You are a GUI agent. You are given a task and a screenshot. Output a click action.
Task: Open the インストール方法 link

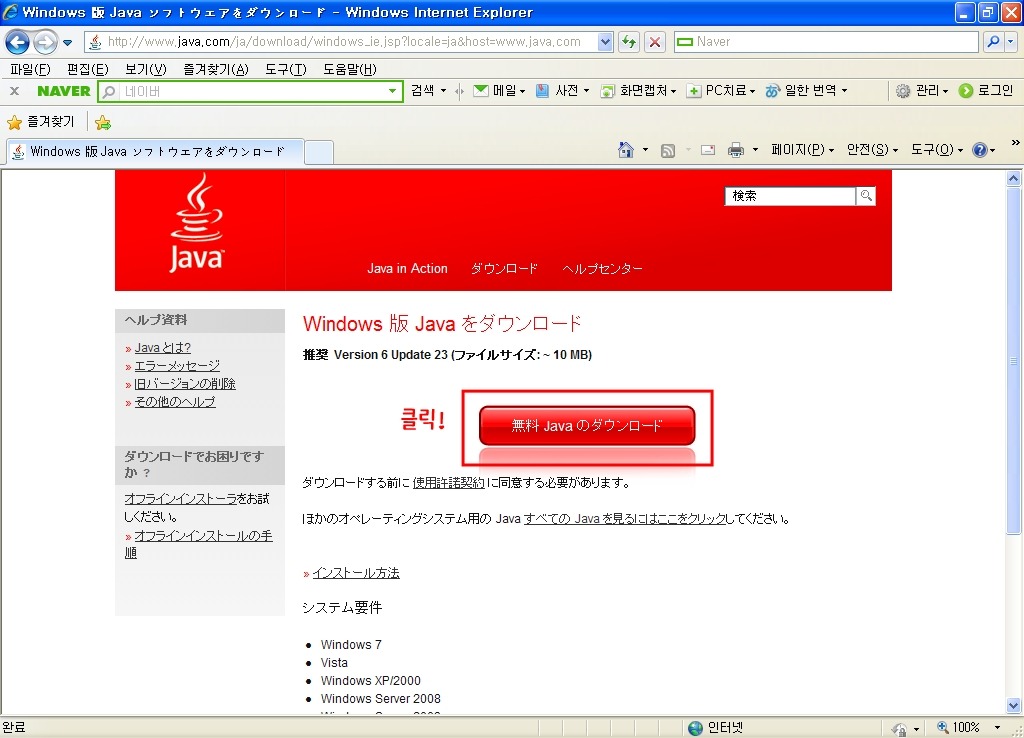356,573
